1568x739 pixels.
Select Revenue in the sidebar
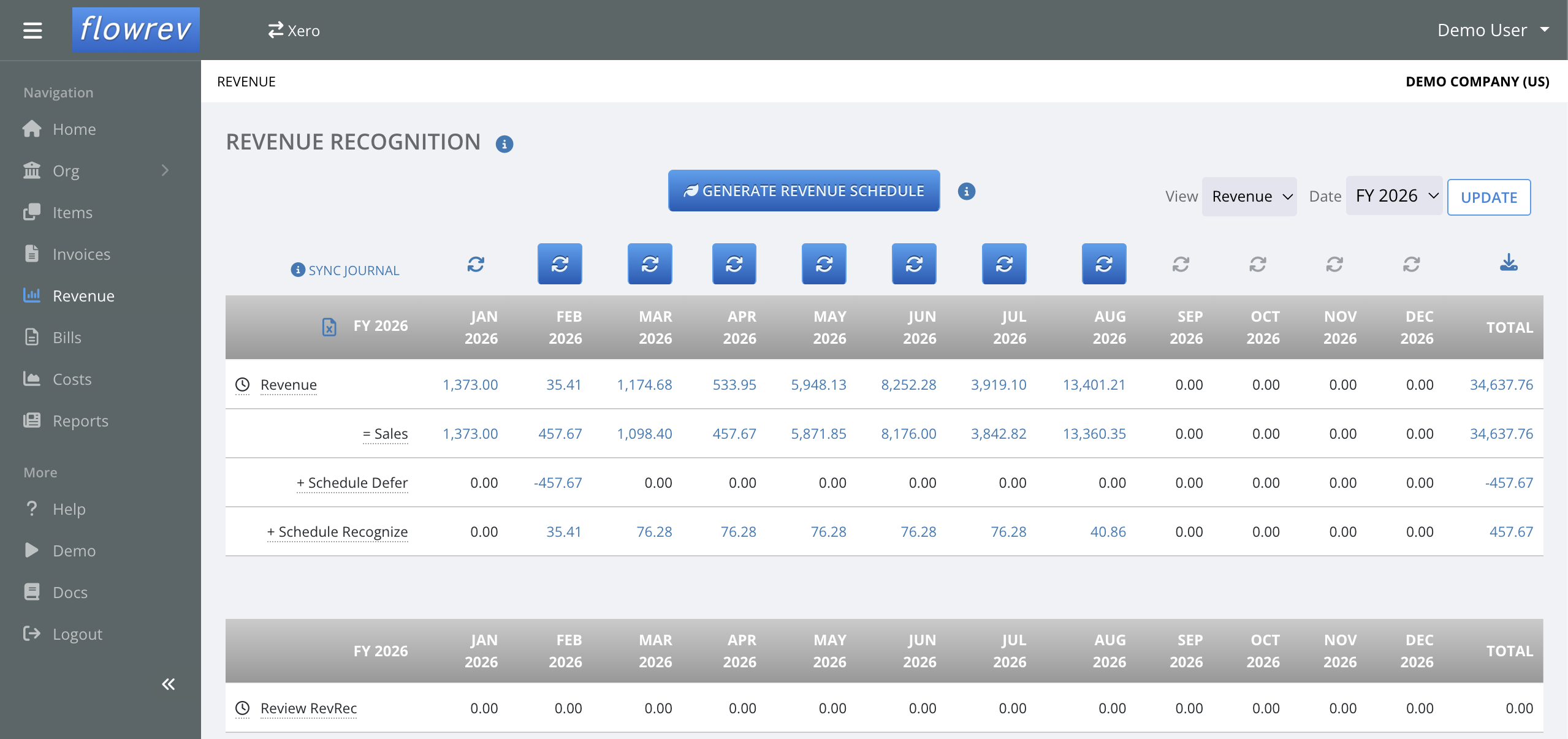[x=83, y=296]
